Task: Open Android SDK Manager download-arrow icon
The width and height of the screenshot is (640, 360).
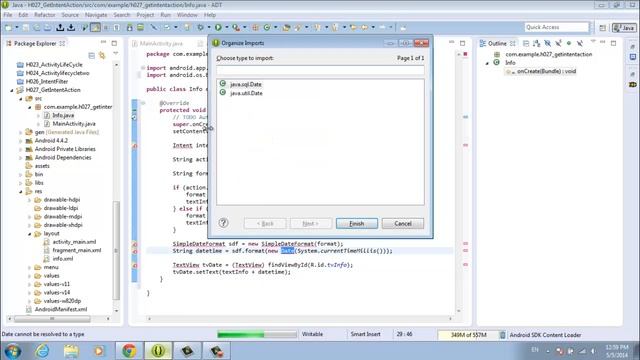Action: point(71,27)
